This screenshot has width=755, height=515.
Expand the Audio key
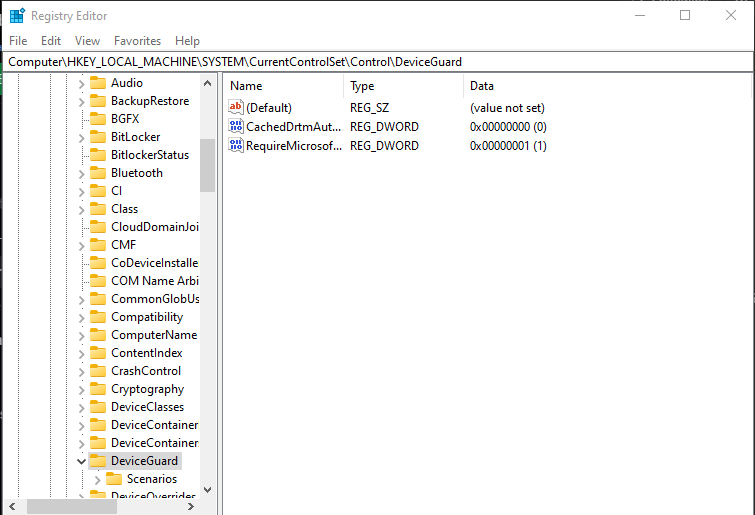(81, 84)
